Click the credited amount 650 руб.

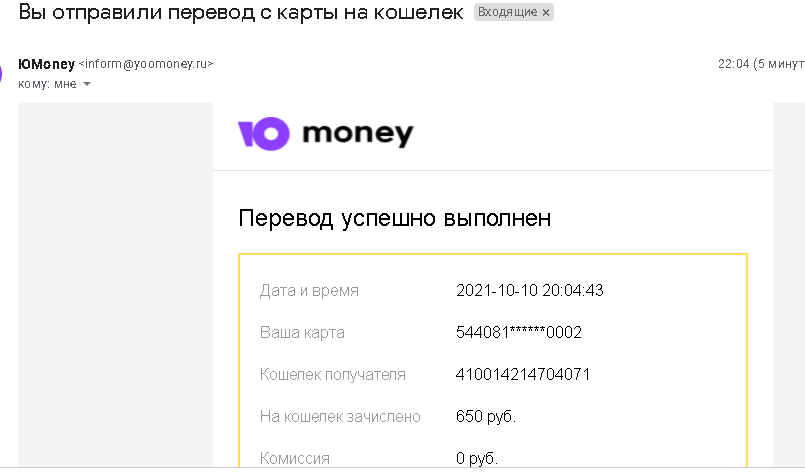[x=486, y=416]
